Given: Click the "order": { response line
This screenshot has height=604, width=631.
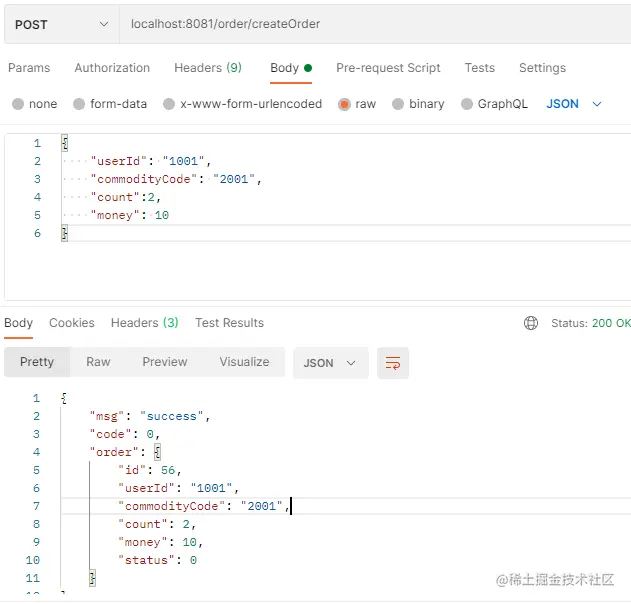Looking at the screenshot, I should 125,452.
